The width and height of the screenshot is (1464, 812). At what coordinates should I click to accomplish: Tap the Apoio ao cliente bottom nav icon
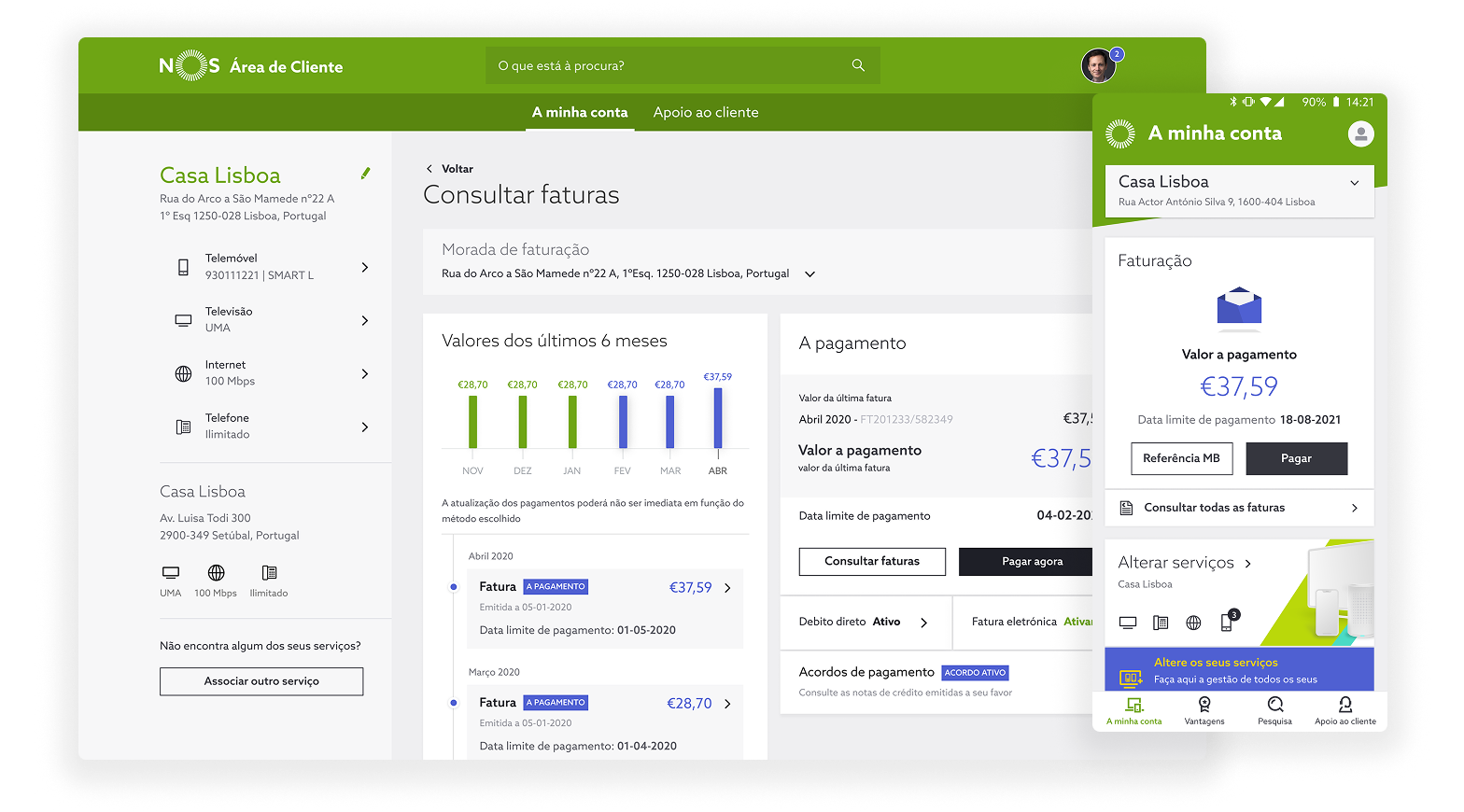1345,705
